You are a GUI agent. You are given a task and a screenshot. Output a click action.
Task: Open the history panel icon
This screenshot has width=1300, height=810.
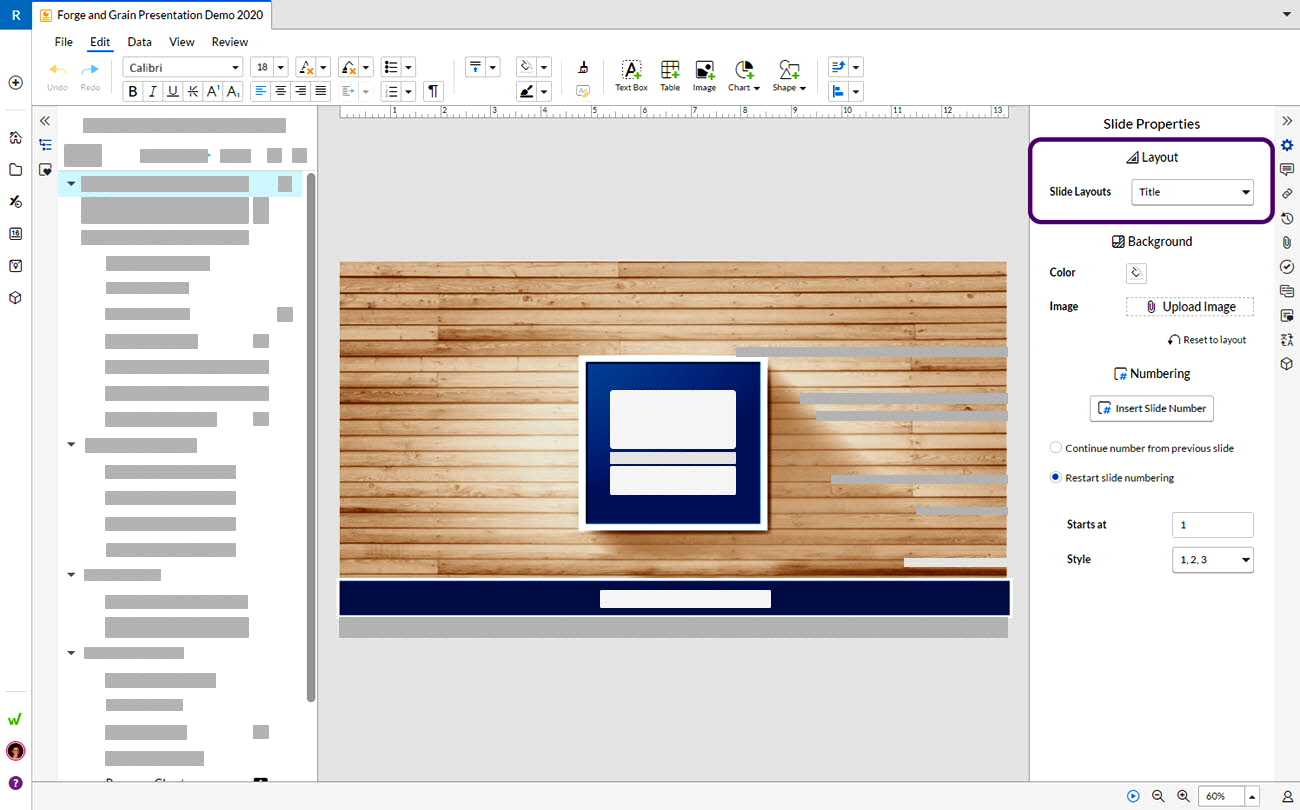pos(1287,218)
